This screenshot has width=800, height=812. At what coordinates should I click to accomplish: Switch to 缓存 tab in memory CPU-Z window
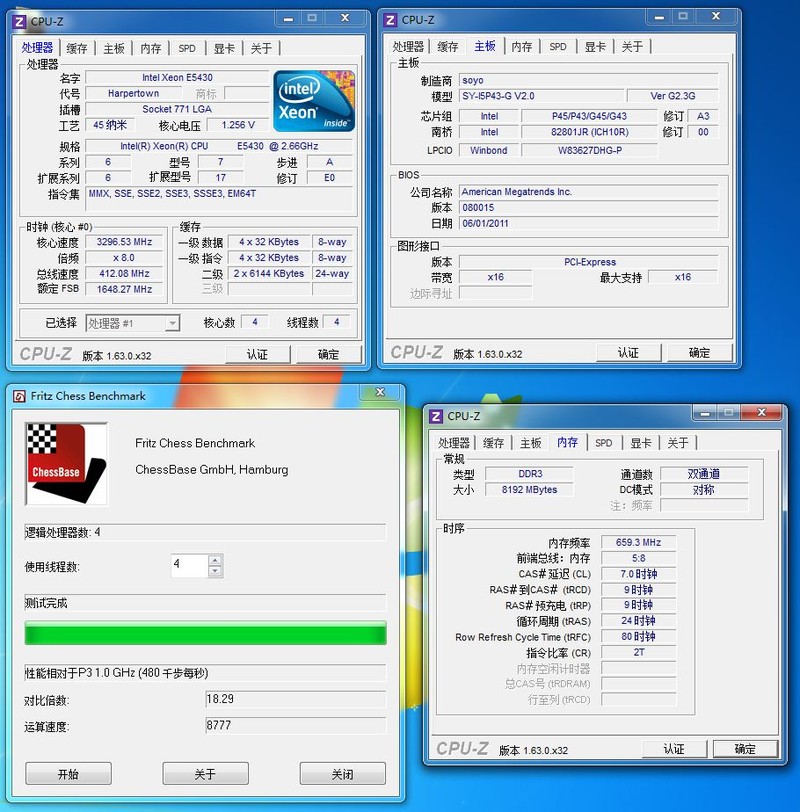click(493, 443)
